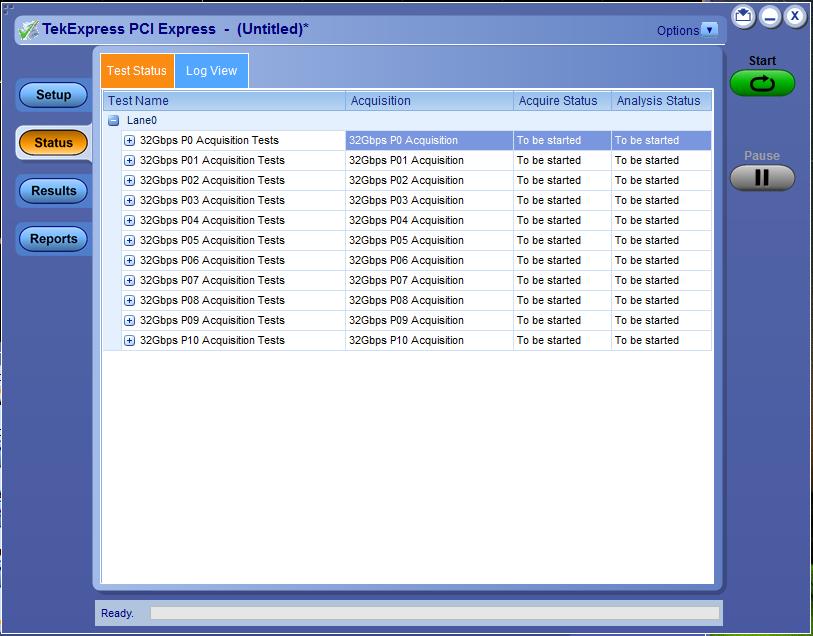
Task: Expand 32Gbps P09 Acquisition Tests row
Action: [130, 320]
